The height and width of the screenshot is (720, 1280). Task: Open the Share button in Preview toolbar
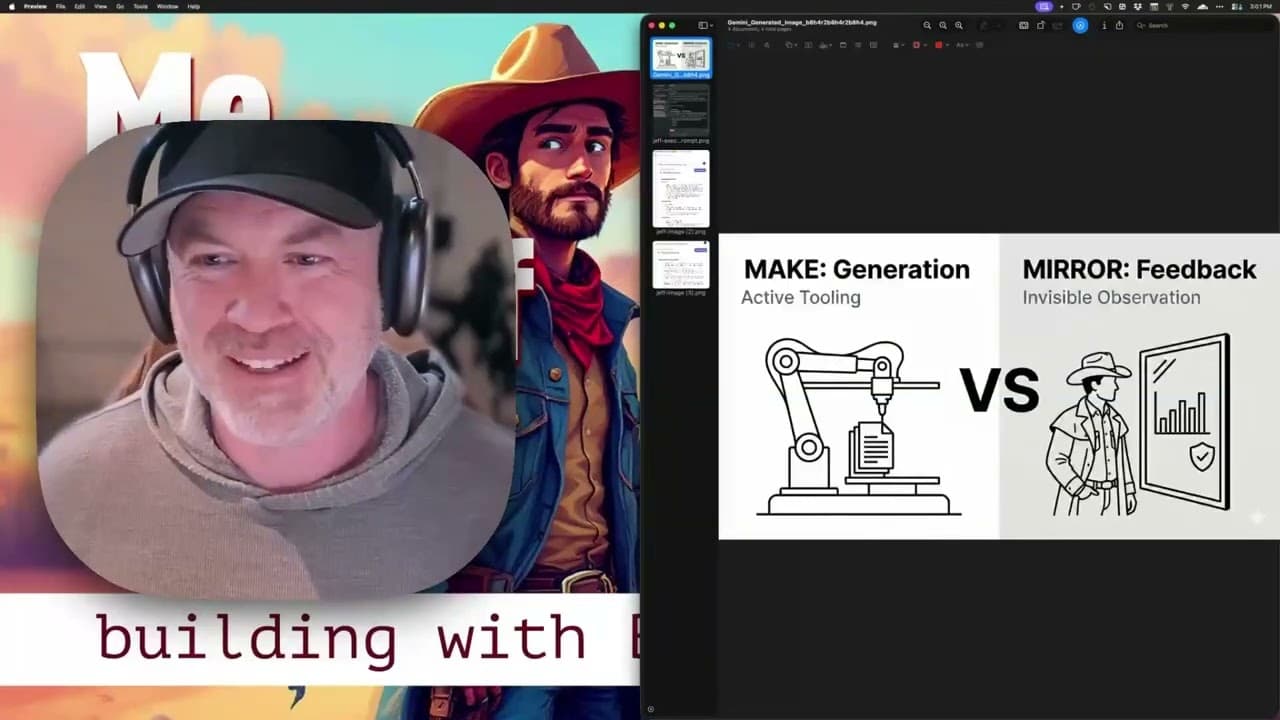[1119, 25]
